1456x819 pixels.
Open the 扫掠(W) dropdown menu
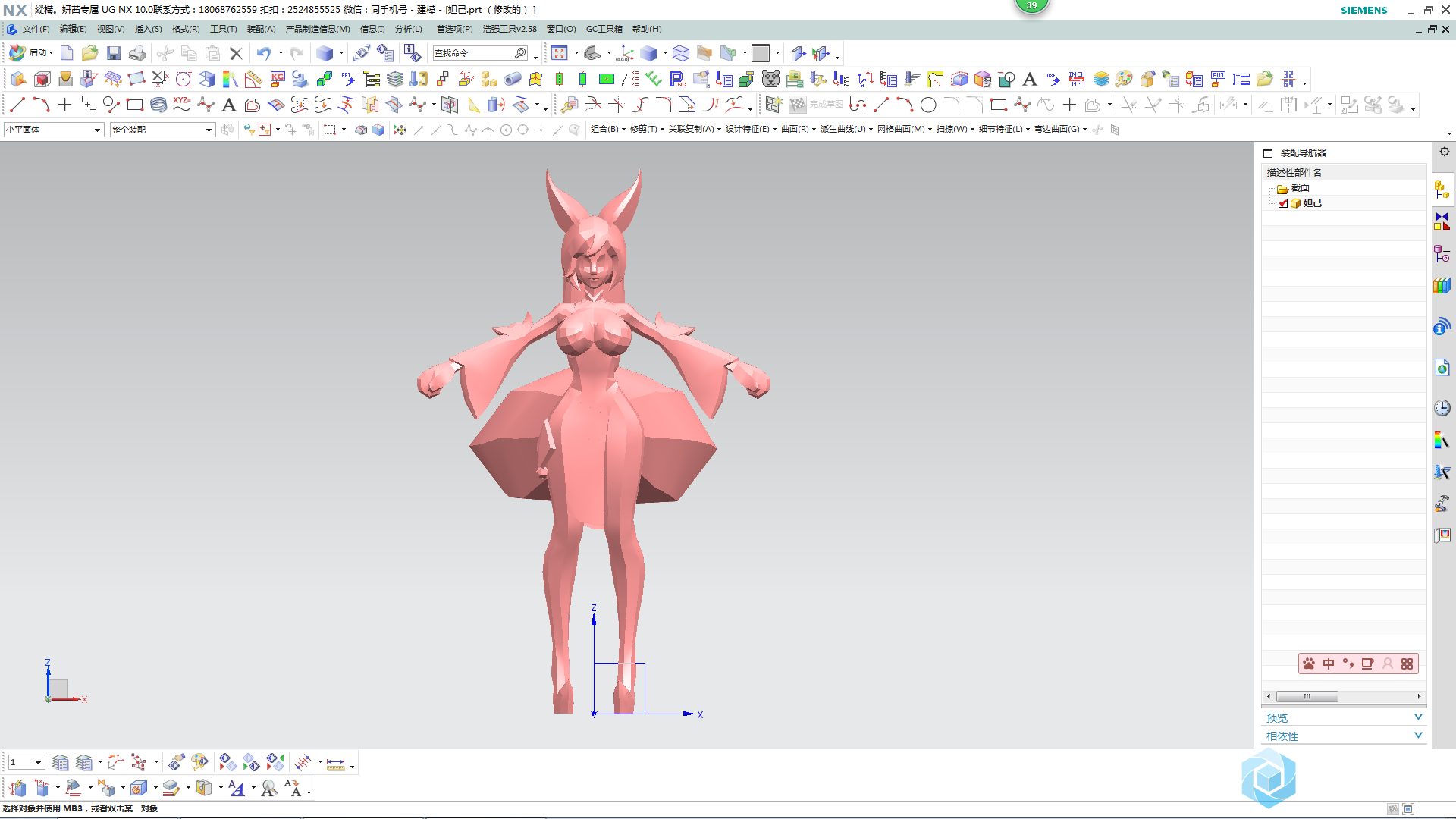pos(955,130)
